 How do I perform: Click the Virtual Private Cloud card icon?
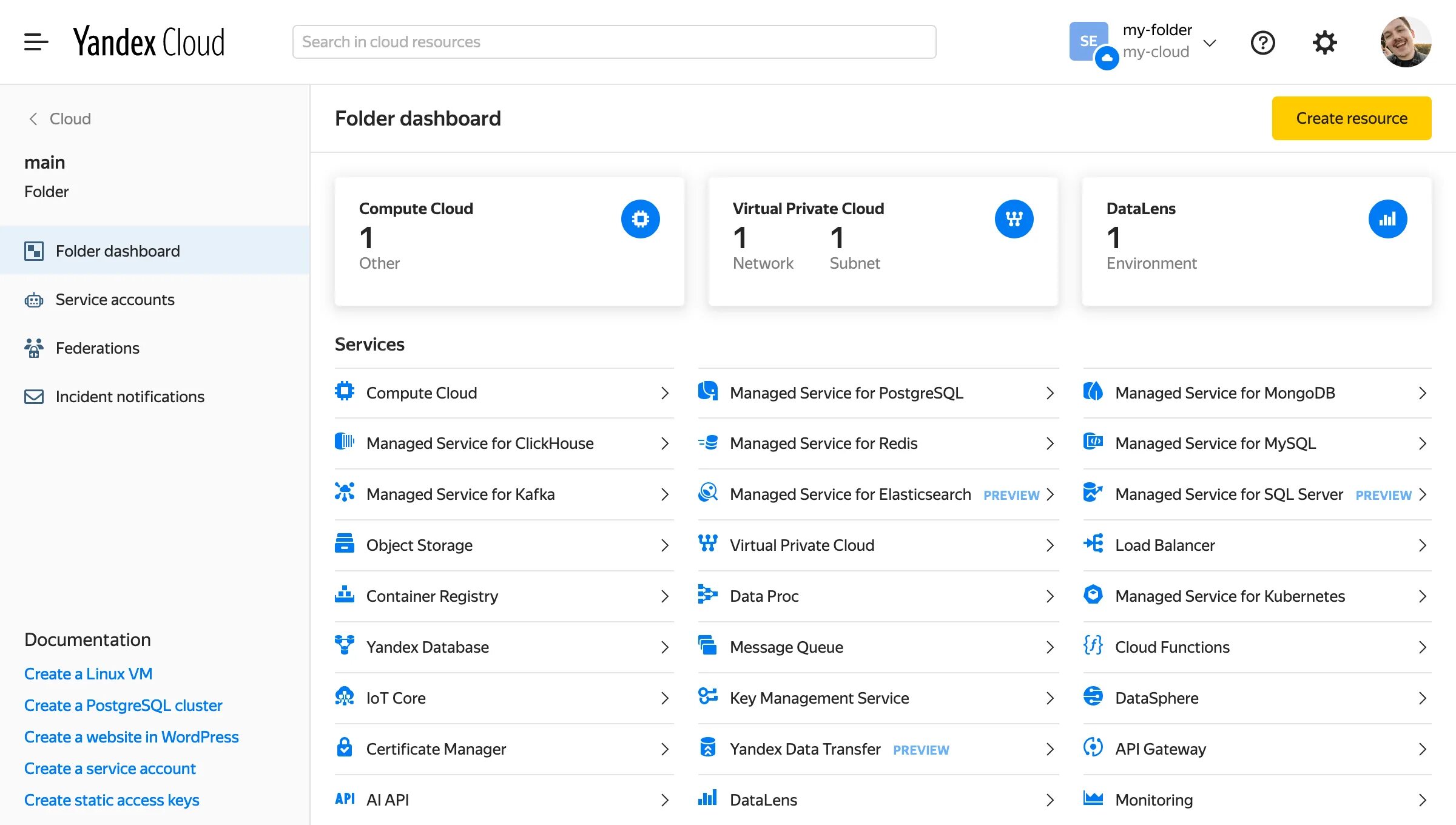[1014, 219]
